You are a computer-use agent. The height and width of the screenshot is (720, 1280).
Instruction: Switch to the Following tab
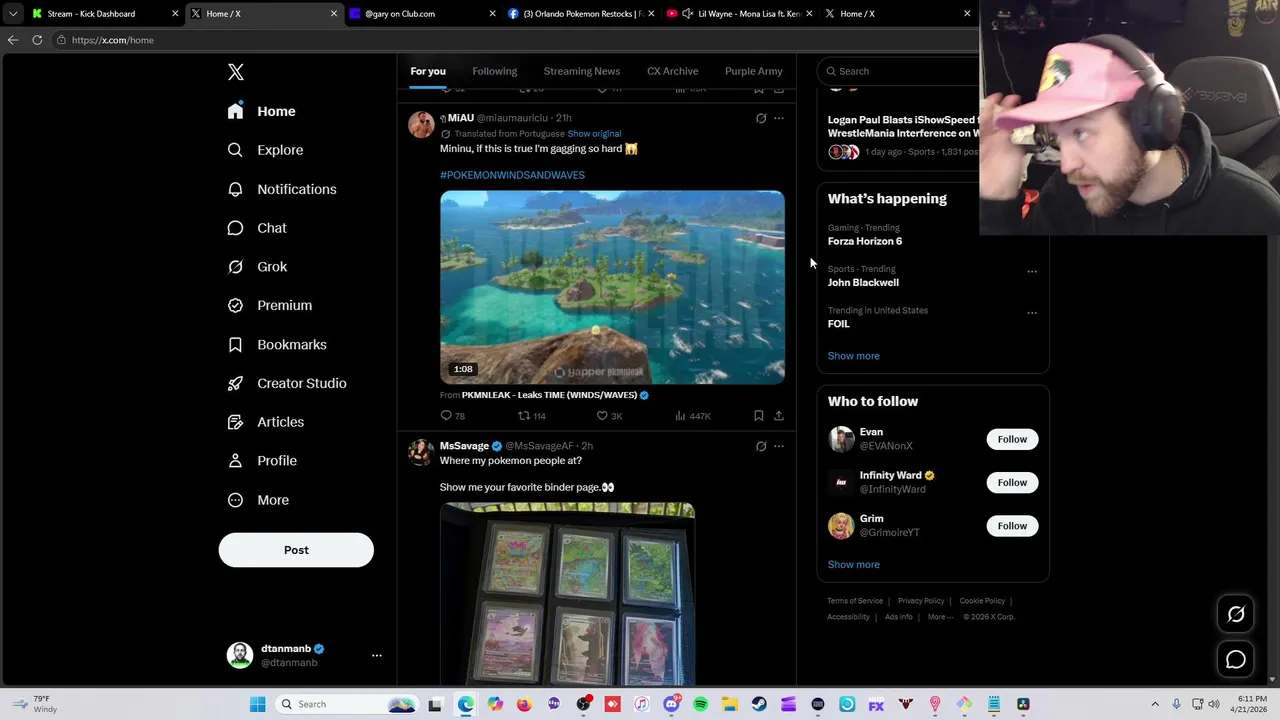coord(494,71)
